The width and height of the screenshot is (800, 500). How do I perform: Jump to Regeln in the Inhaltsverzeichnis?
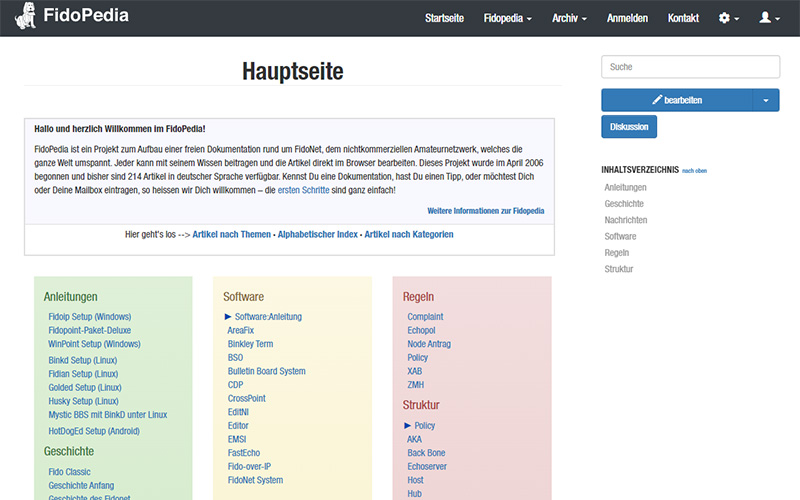point(617,253)
